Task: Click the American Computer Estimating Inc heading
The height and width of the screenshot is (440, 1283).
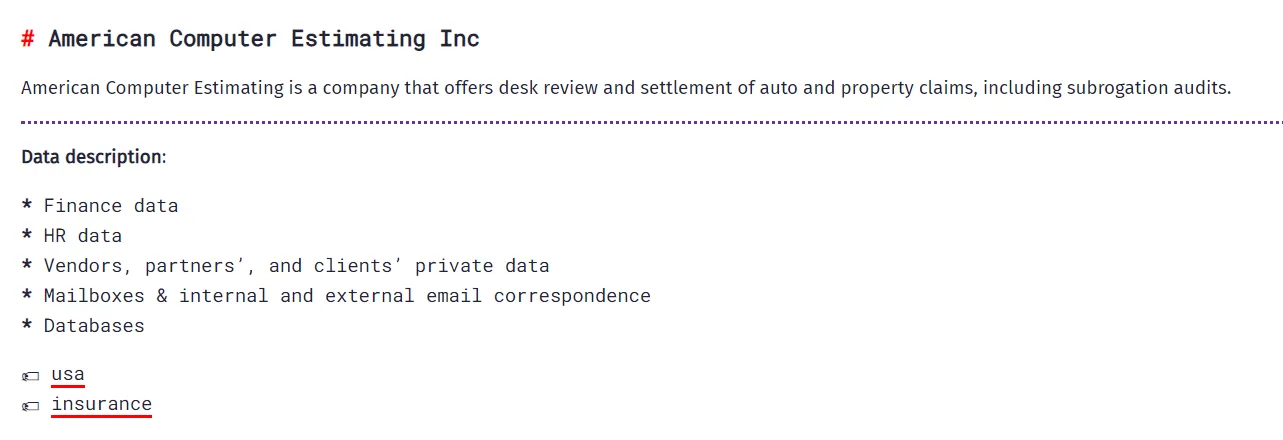Action: click(264, 39)
